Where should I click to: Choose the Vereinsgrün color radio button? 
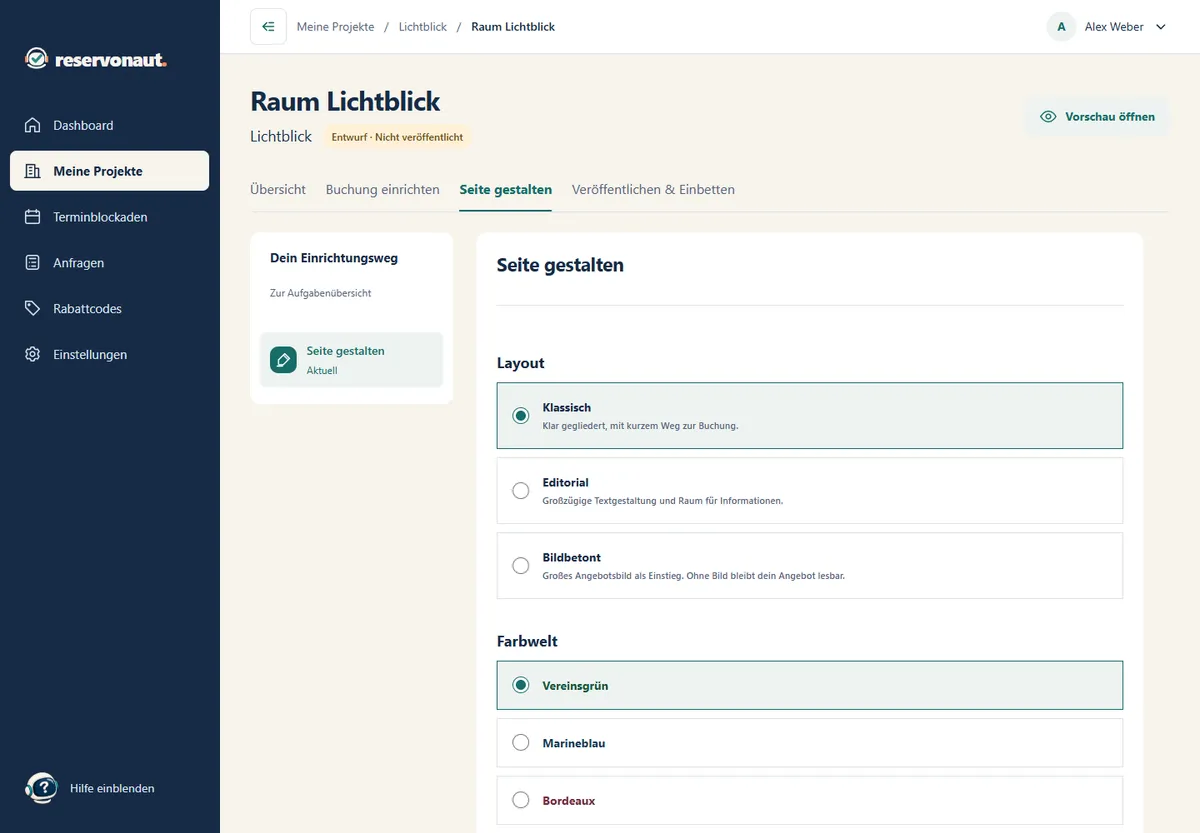click(x=520, y=686)
